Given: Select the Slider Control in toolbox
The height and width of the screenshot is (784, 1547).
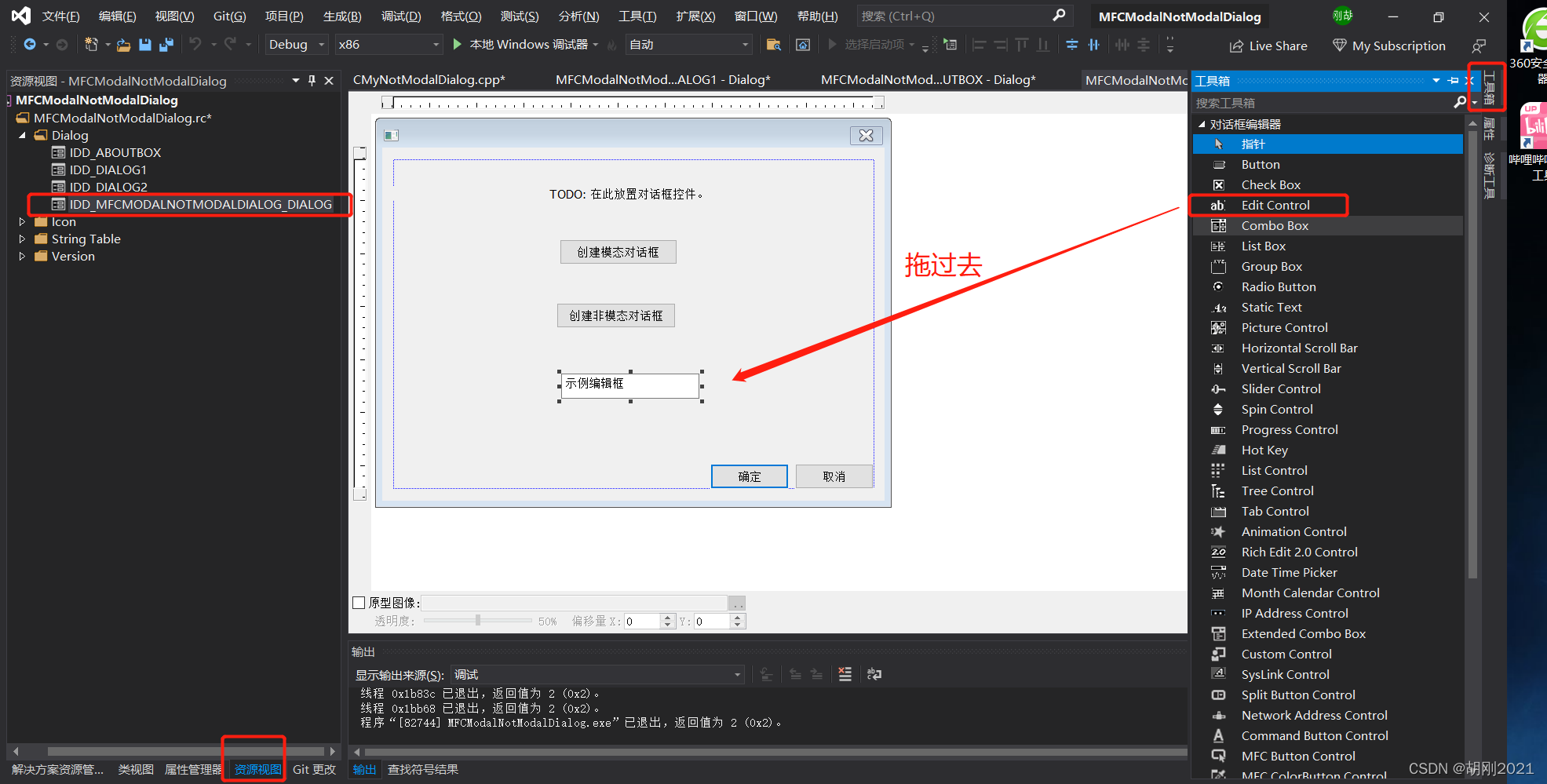Looking at the screenshot, I should tap(1327, 388).
